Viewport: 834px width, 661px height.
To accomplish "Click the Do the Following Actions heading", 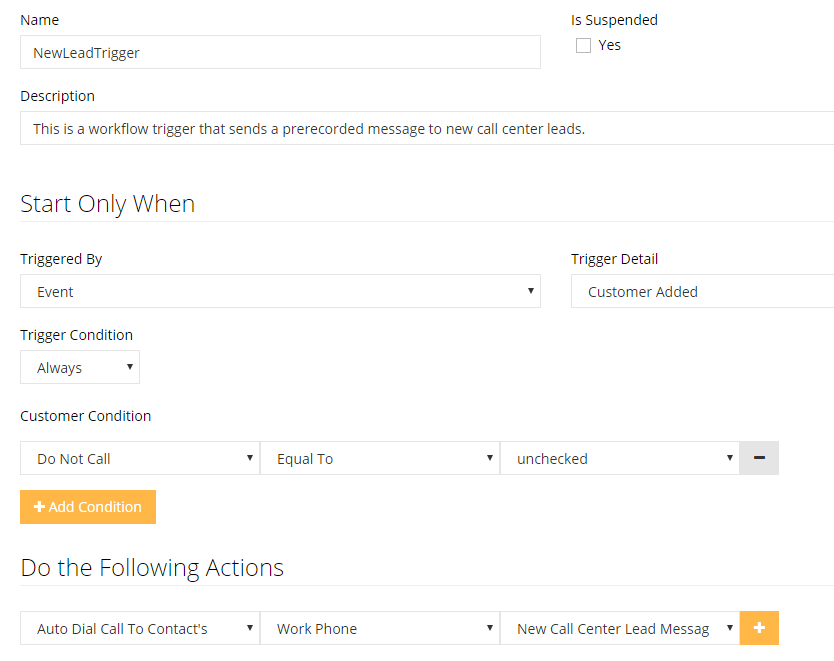I will point(152,567).
